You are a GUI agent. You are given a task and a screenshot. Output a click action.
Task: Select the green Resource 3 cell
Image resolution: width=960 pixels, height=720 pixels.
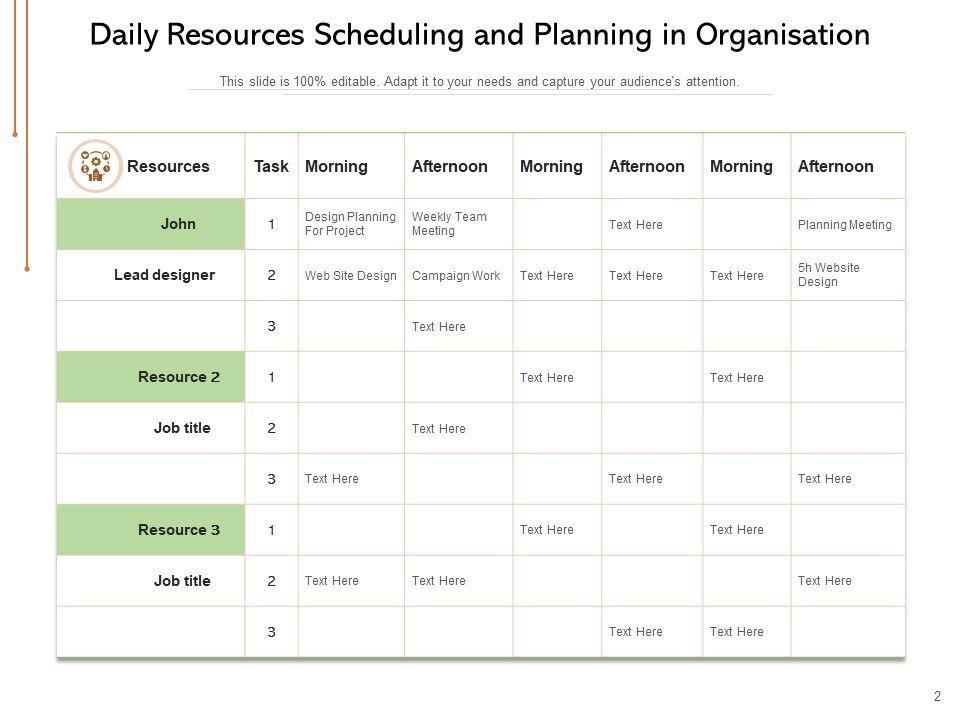[151, 530]
